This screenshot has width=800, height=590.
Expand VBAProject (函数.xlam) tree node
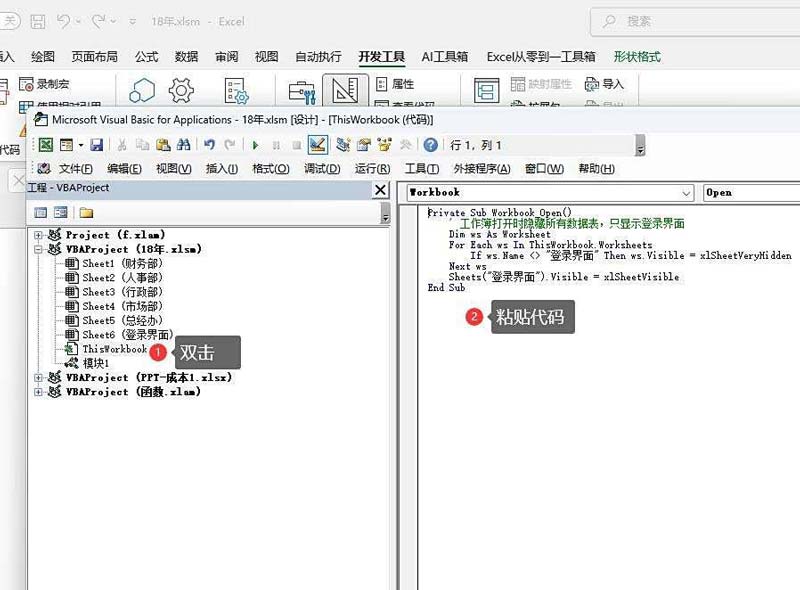coord(38,392)
